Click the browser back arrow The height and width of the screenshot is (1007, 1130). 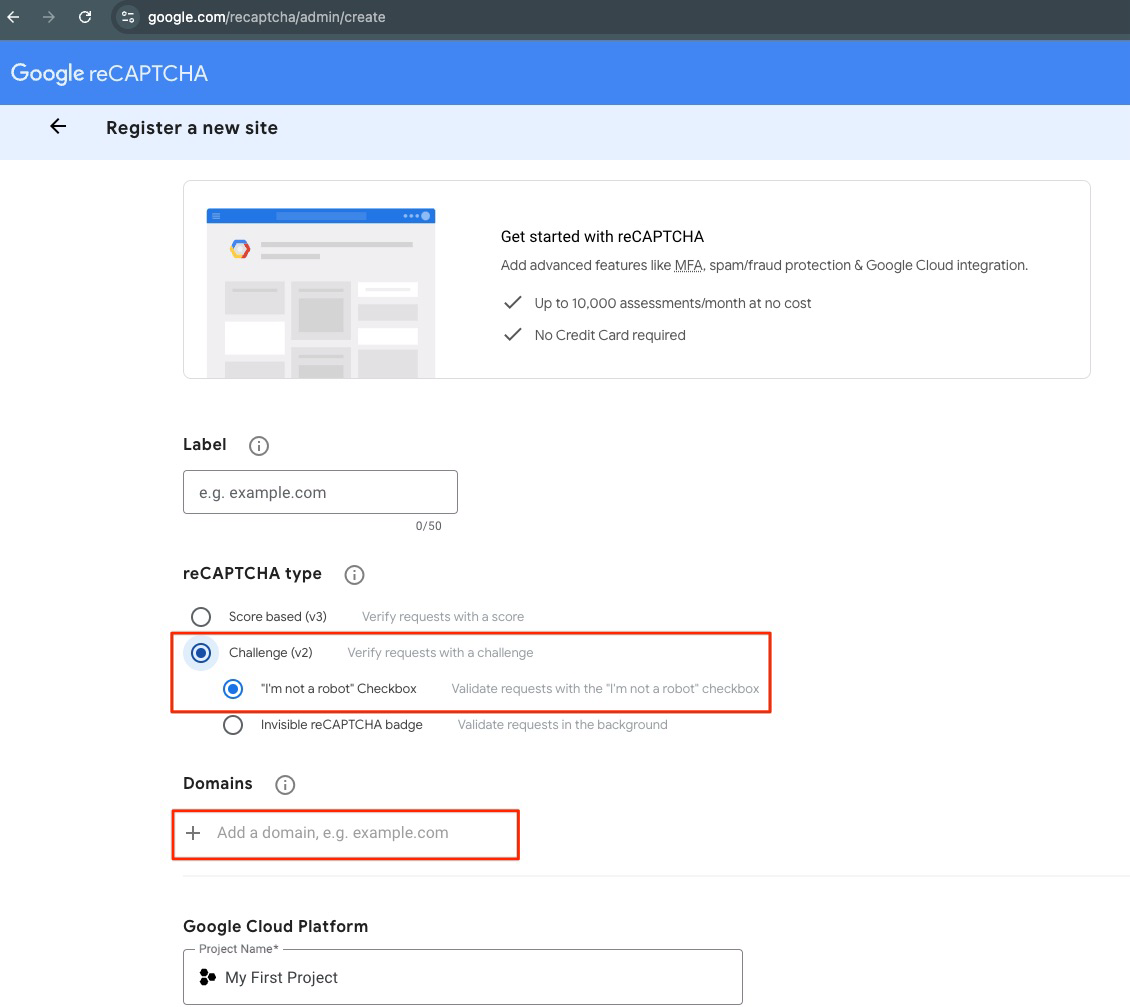pyautogui.click(x=13, y=17)
